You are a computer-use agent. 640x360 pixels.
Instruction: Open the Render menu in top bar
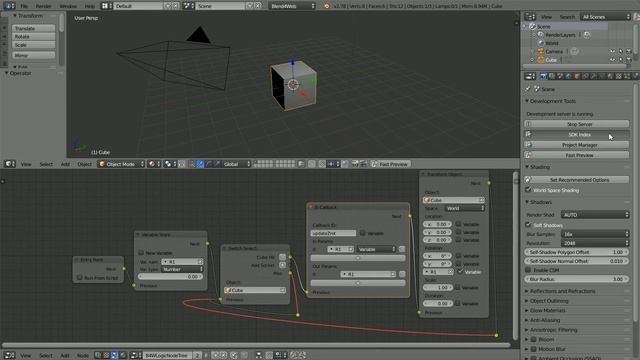pyautogui.click(x=43, y=6)
